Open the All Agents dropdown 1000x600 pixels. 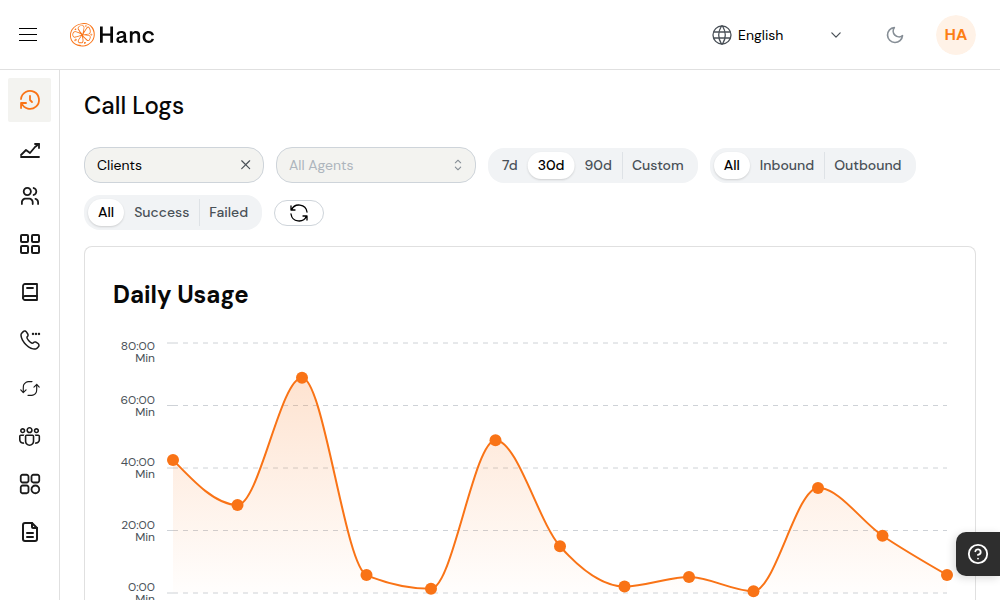(x=375, y=165)
